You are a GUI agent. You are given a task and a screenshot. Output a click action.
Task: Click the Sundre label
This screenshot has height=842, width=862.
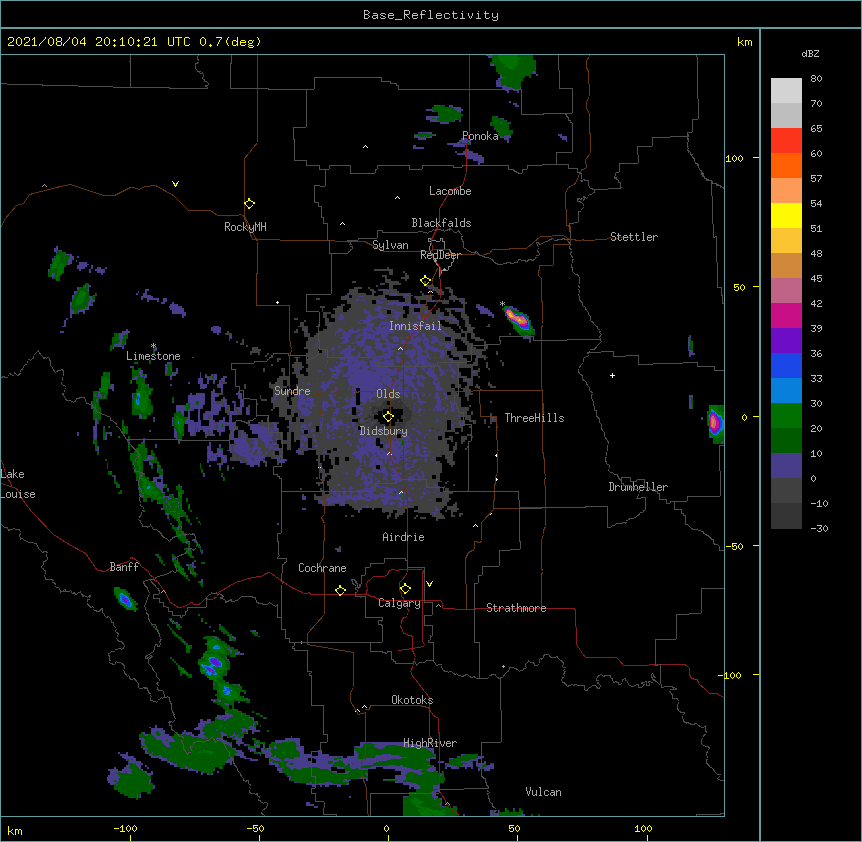(x=292, y=391)
